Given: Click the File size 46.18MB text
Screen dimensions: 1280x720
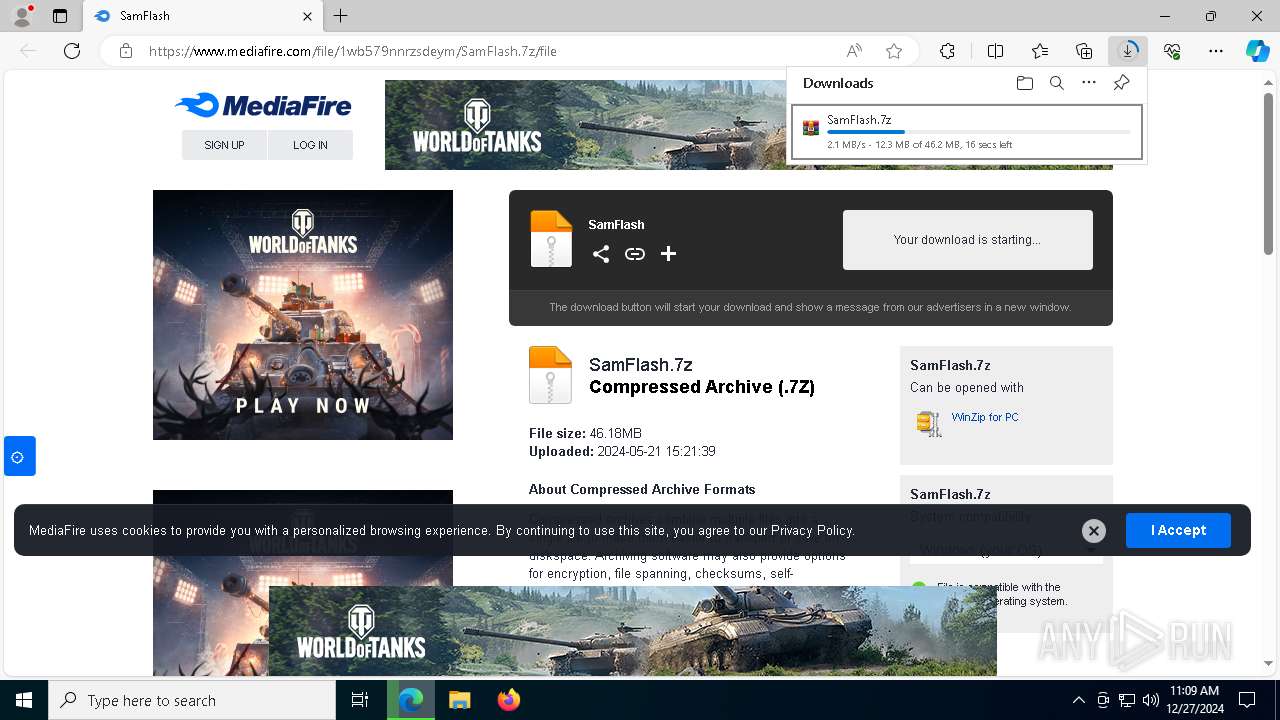Looking at the screenshot, I should tap(585, 433).
